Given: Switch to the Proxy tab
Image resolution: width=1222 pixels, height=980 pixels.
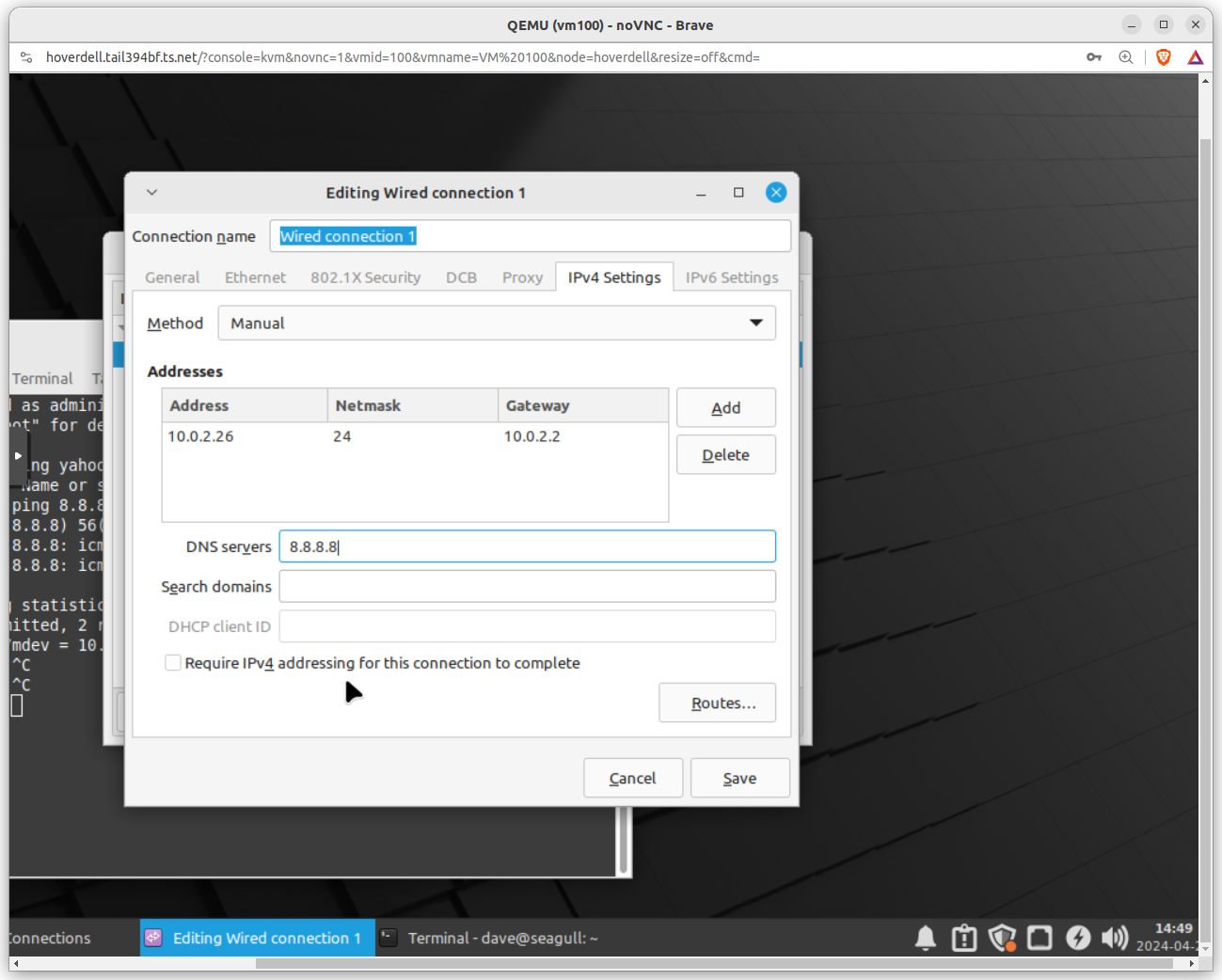Looking at the screenshot, I should [522, 277].
